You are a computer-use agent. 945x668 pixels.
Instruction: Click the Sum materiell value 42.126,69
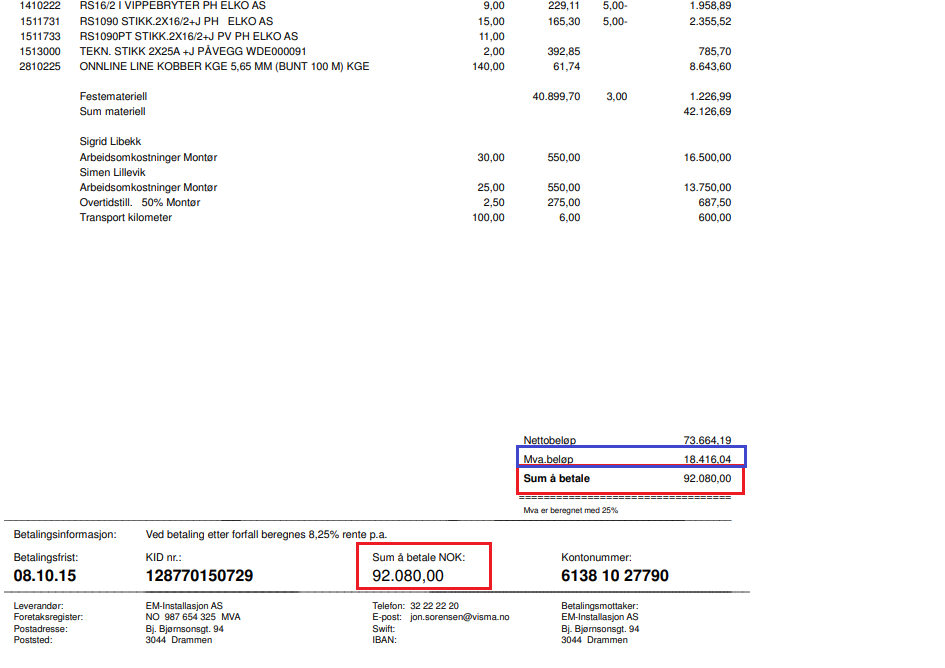[x=707, y=112]
